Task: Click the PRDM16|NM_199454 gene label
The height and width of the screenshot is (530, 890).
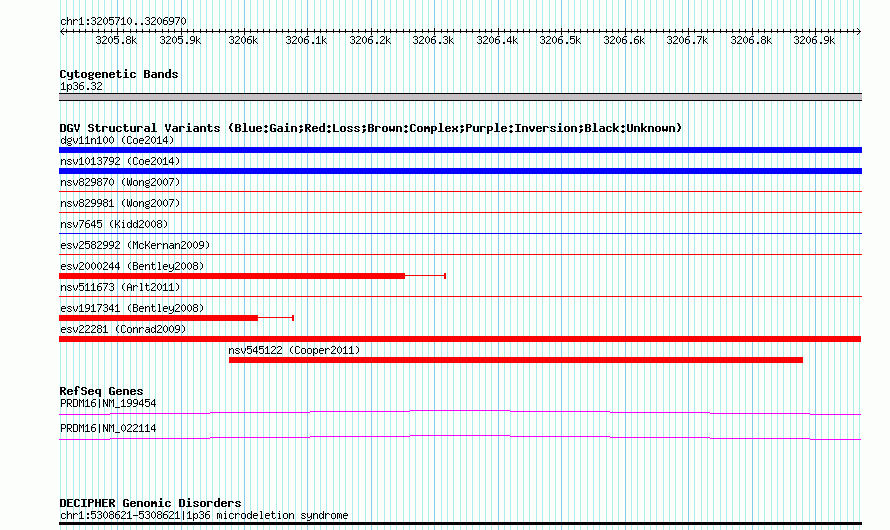Action: pos(108,403)
